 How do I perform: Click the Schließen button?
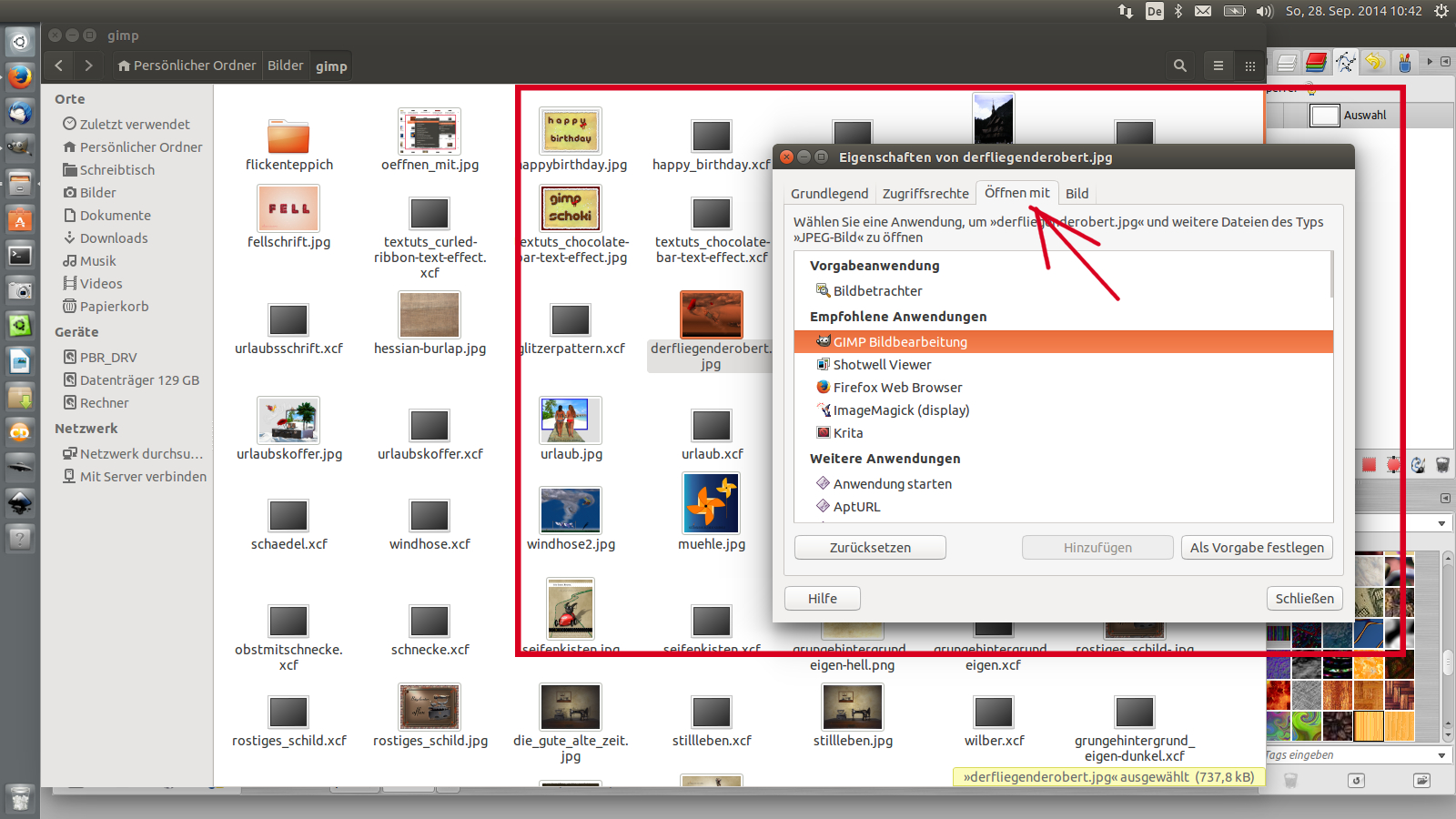(x=1304, y=599)
